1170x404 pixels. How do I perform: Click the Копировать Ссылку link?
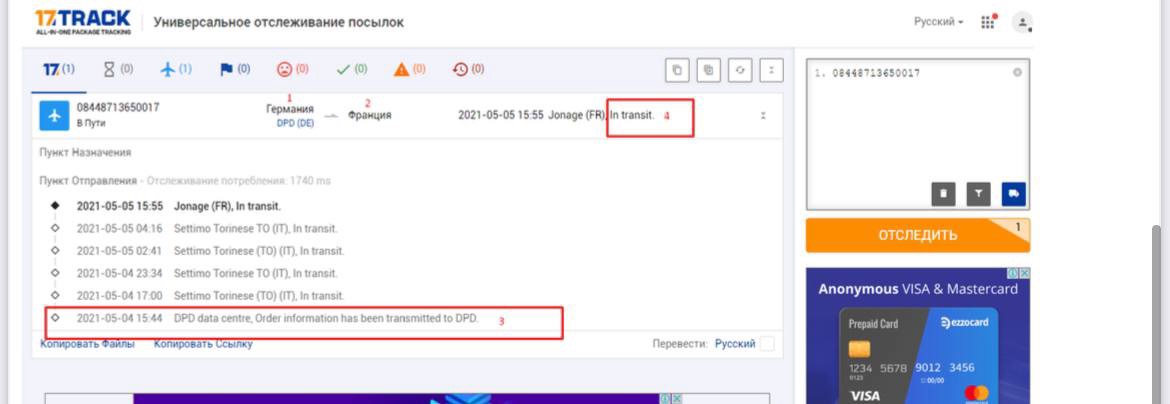[202, 344]
